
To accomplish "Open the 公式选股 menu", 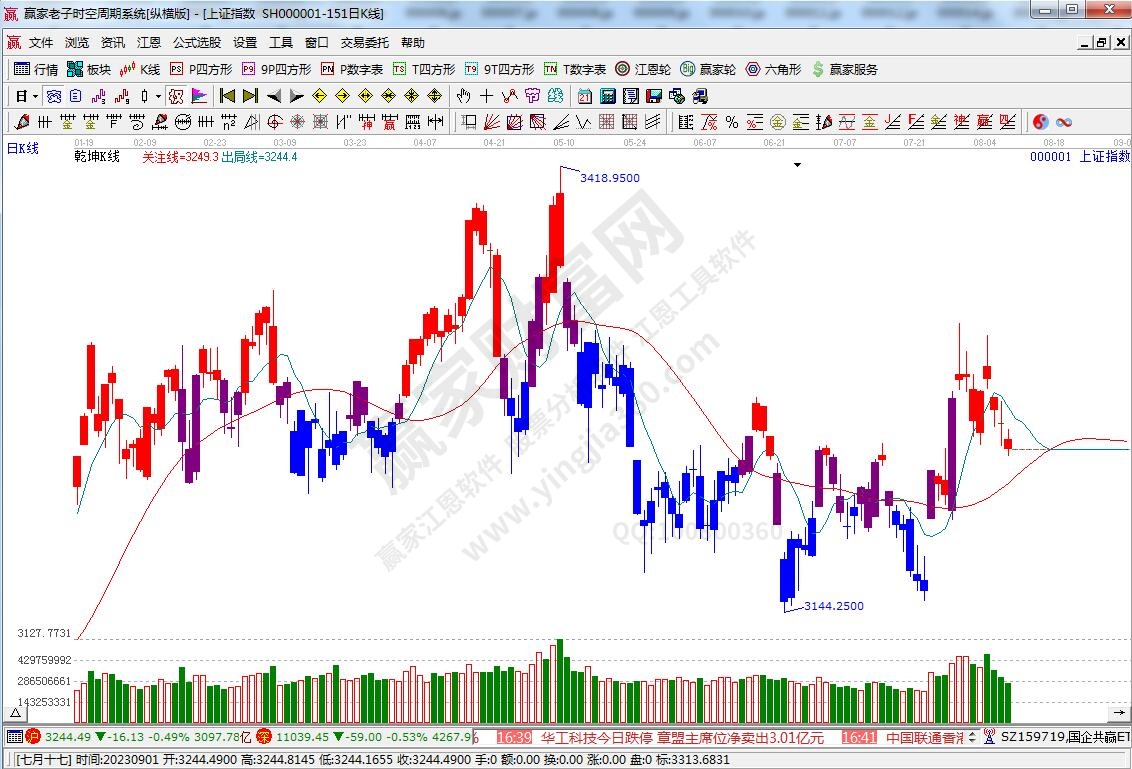I will tap(196, 43).
